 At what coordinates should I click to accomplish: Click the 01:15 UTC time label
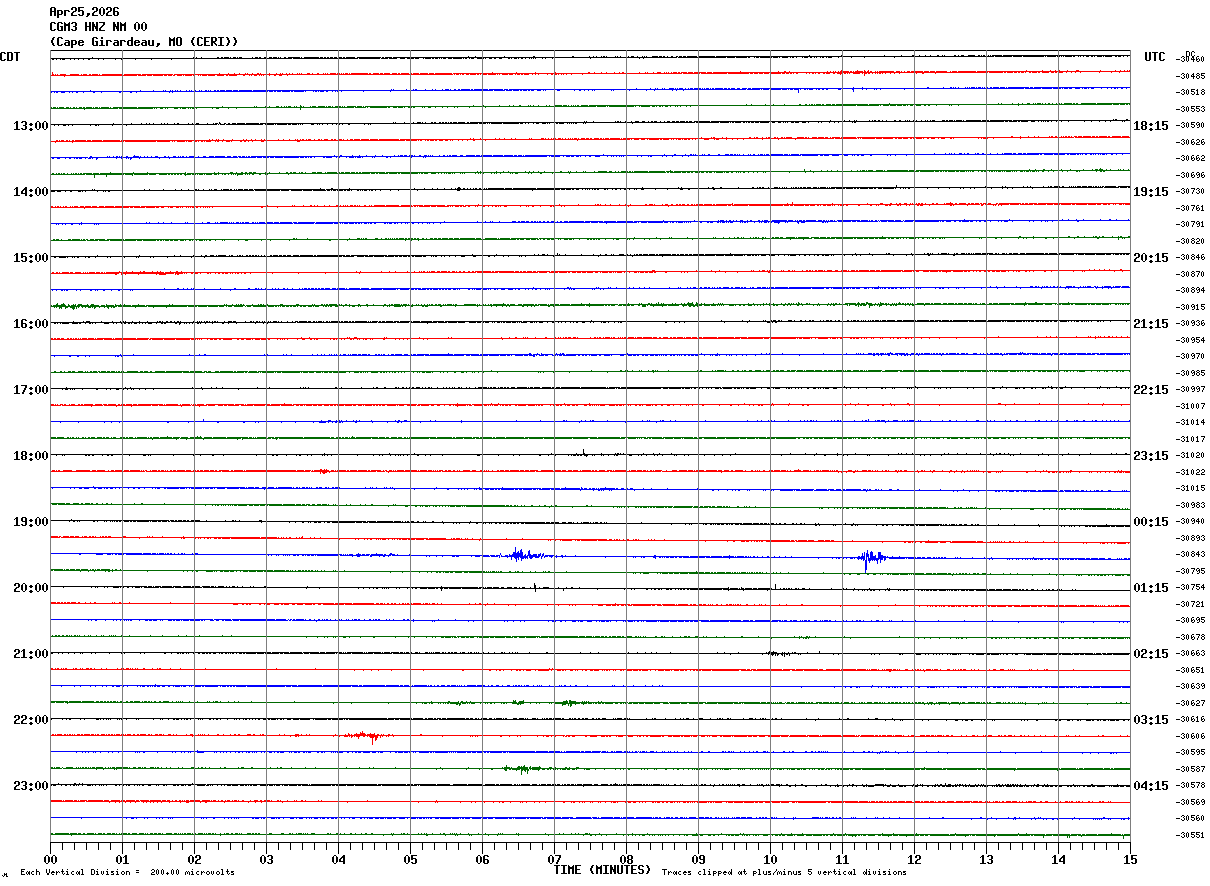(1151, 588)
